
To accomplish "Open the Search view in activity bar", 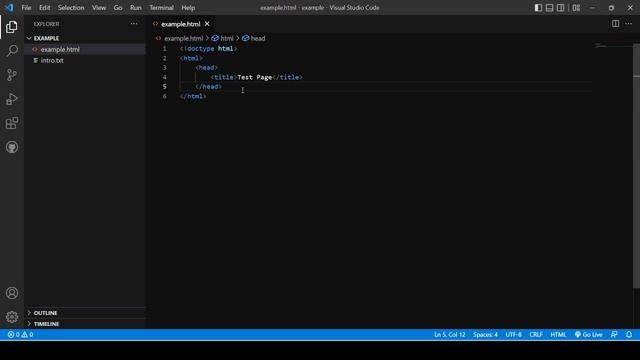I will point(12,51).
